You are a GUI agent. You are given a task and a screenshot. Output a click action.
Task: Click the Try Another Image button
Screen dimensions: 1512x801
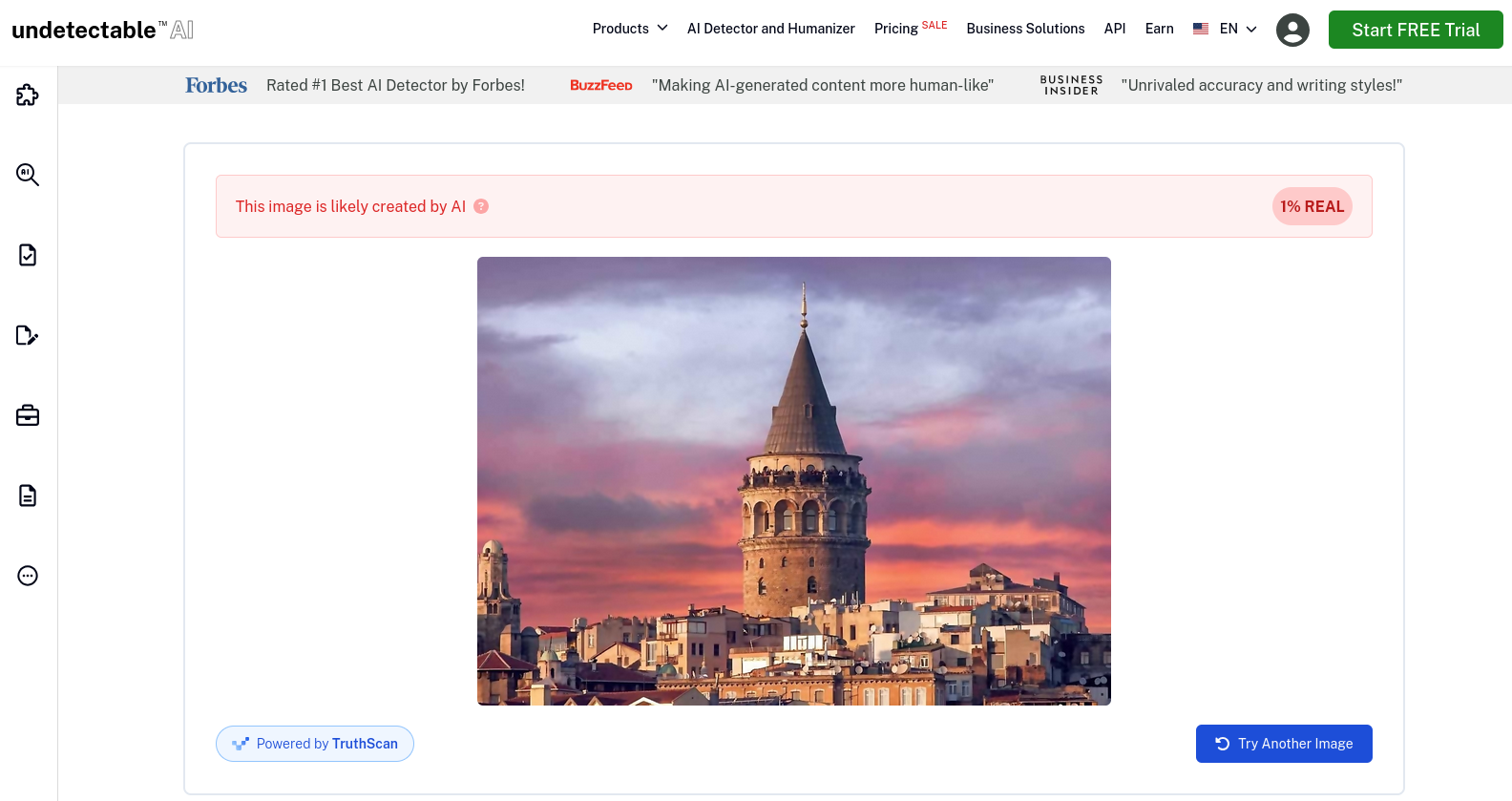(x=1284, y=744)
